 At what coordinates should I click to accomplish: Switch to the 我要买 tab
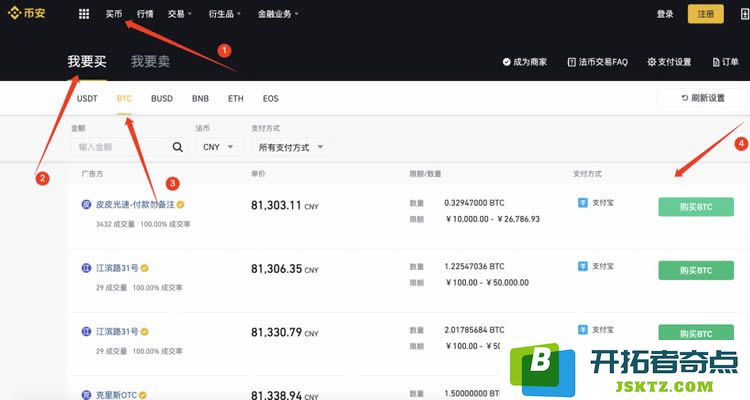pos(87,61)
